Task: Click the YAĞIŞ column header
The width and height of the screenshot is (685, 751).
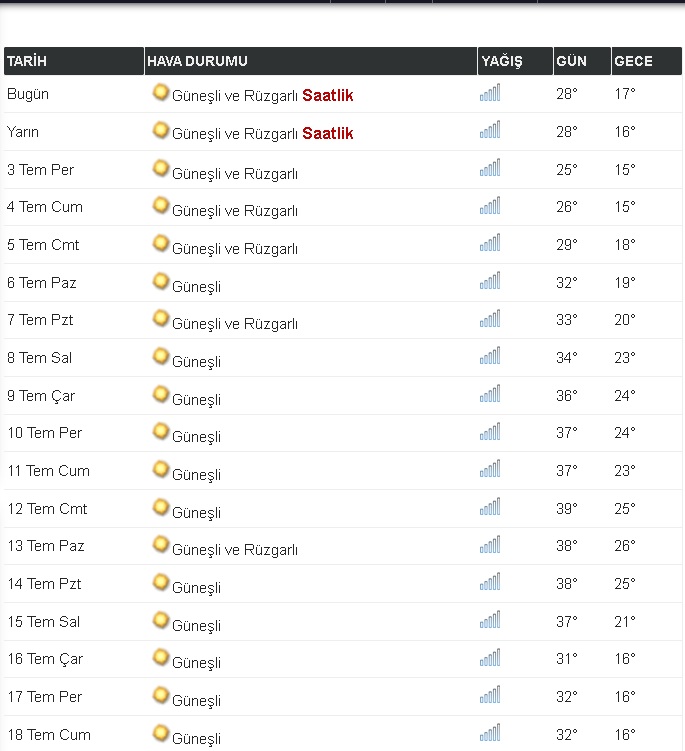Action: (501, 61)
